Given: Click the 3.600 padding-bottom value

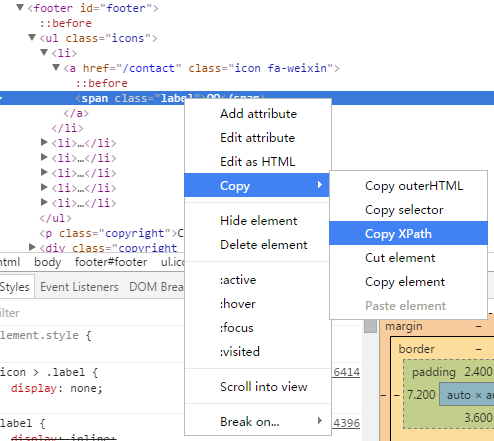Looking at the screenshot, I should pos(479,417).
